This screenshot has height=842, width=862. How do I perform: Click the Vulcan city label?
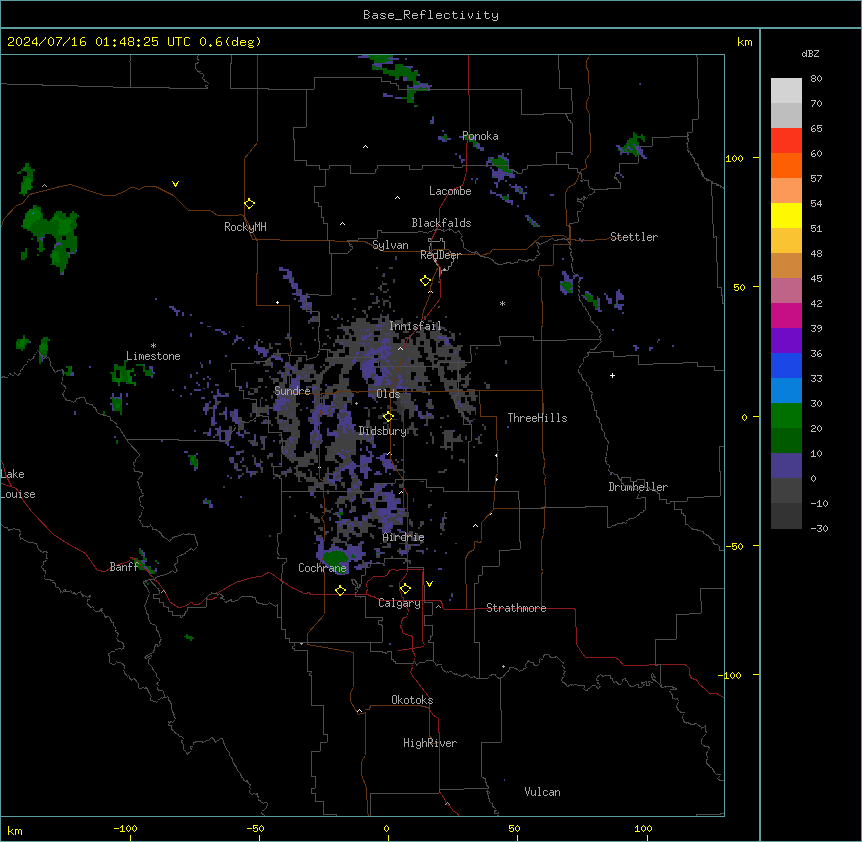pyautogui.click(x=543, y=792)
